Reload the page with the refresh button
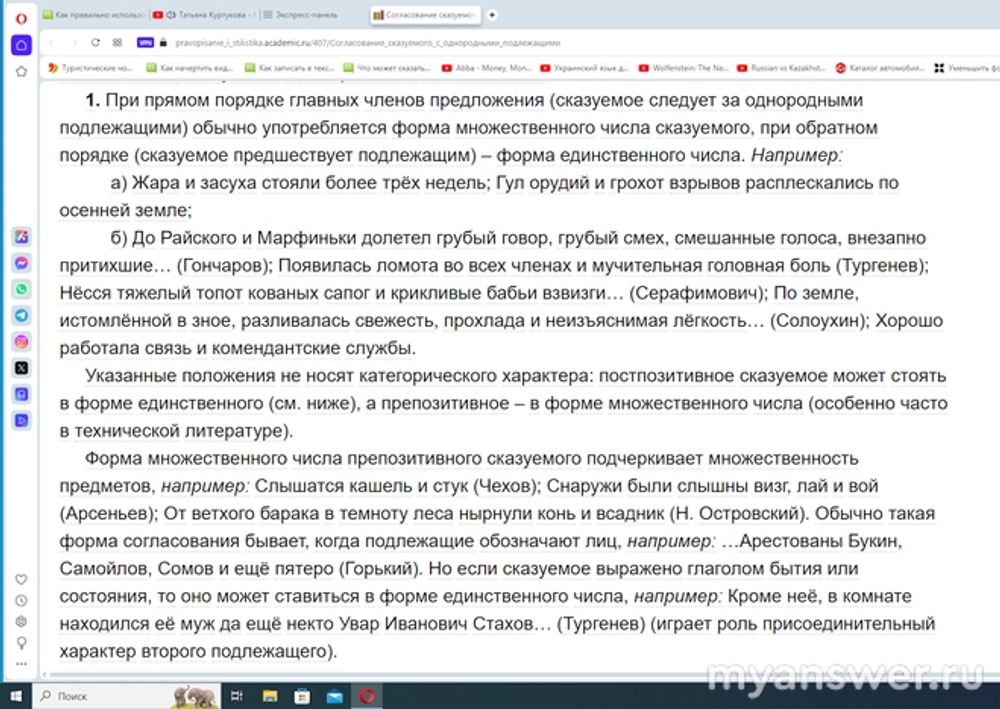Image resolution: width=1000 pixels, height=709 pixels. click(x=96, y=43)
